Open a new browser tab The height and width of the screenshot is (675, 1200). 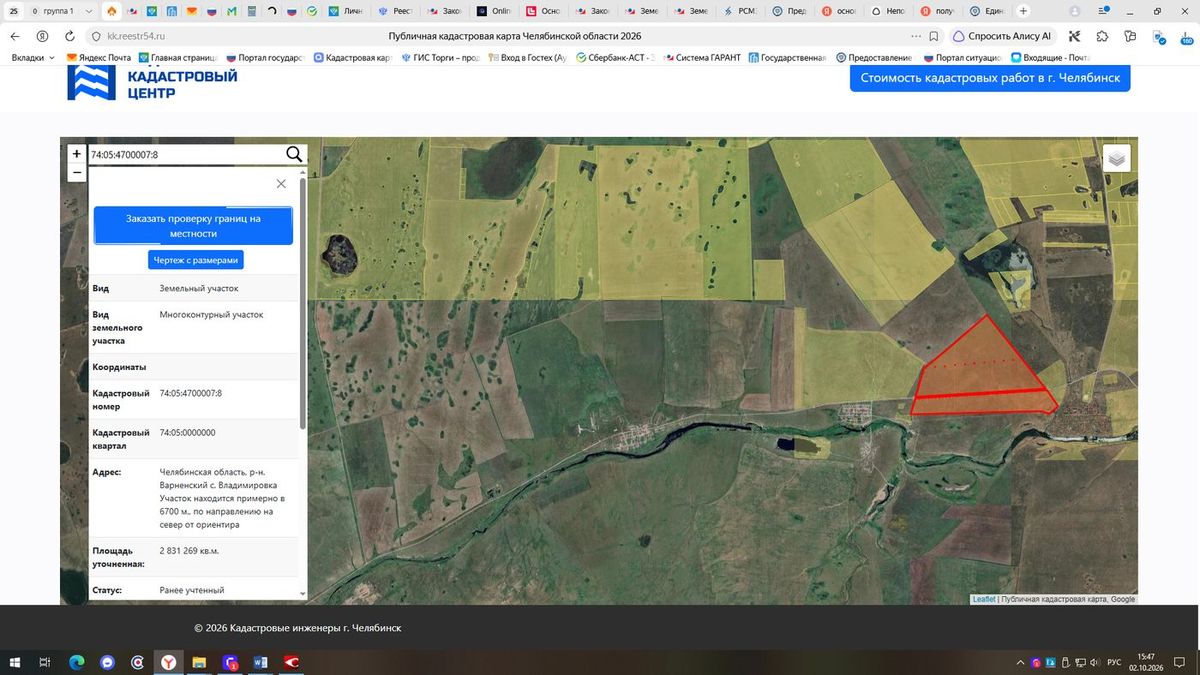pos(1022,11)
